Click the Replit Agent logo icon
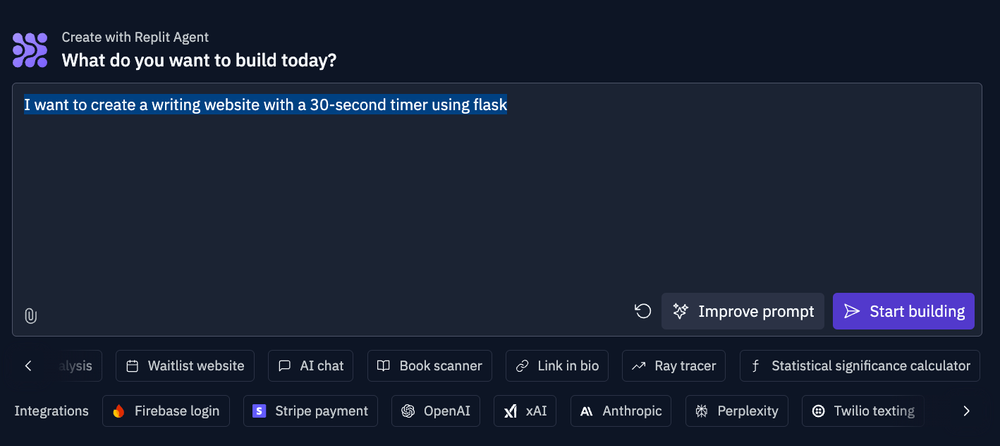The height and width of the screenshot is (446, 1000). pos(30,49)
